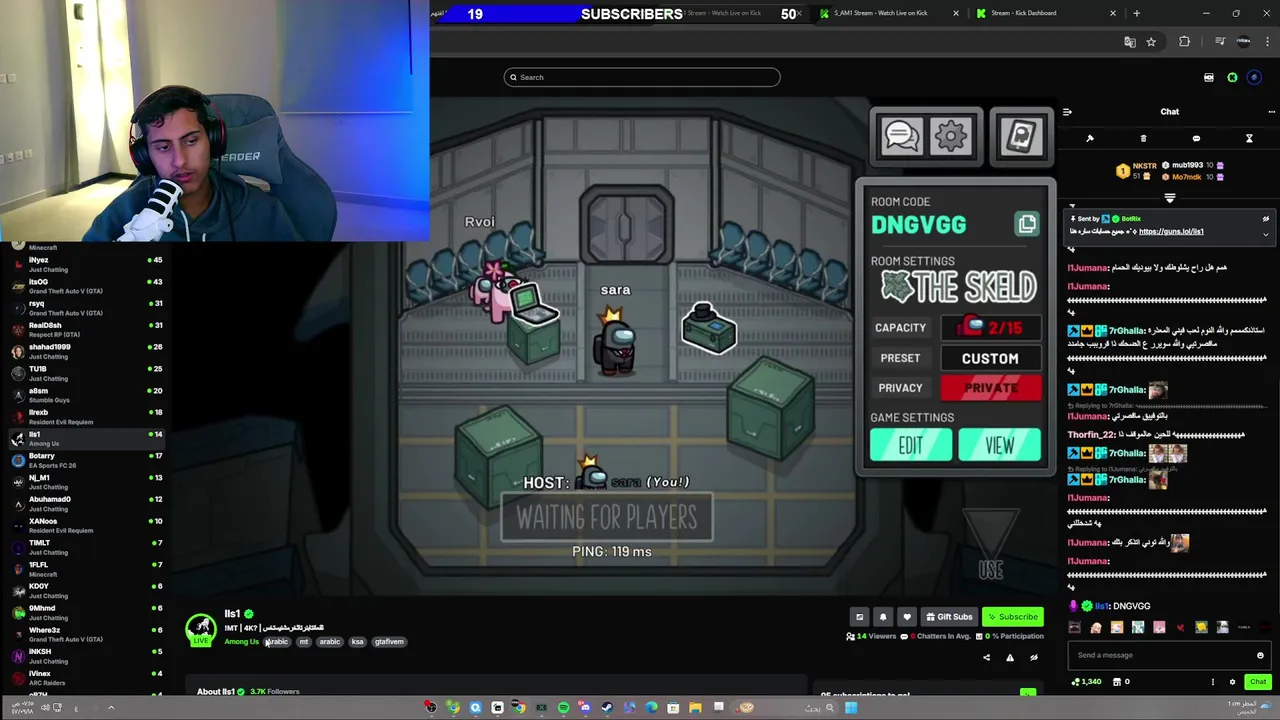Image resolution: width=1280 pixels, height=720 pixels.
Task: Click the report warning triangle icon
Action: pyautogui.click(x=1010, y=657)
